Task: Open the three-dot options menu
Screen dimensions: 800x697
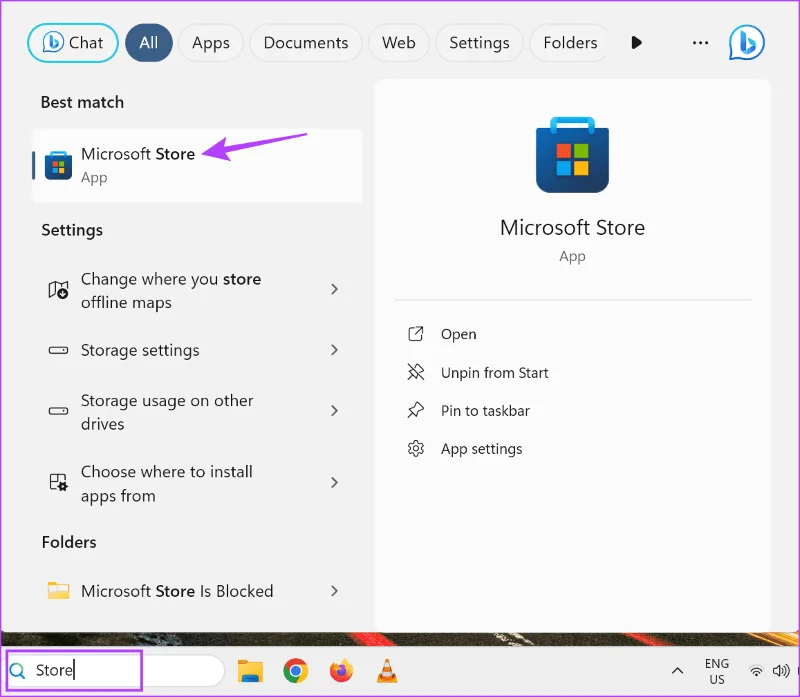Action: [x=700, y=43]
